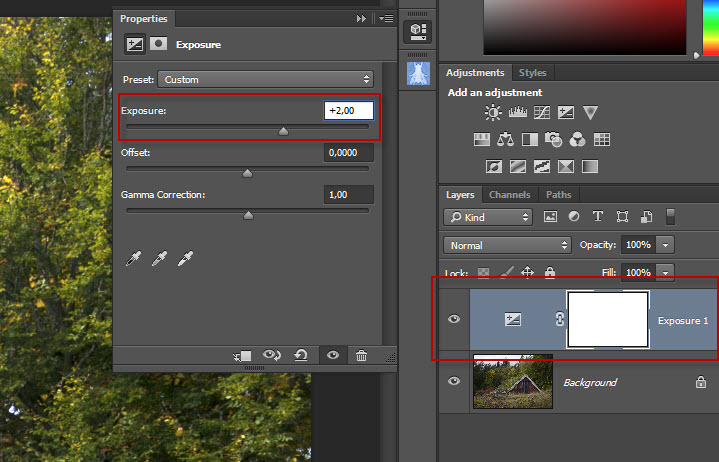Click the Exposure slider handle
This screenshot has height=462, width=719.
(283, 132)
